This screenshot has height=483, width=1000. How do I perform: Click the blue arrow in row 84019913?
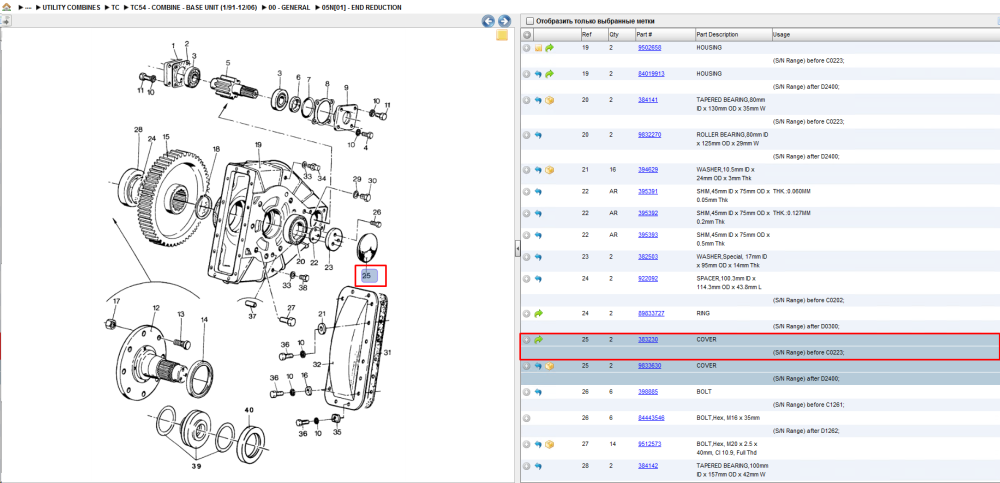tap(539, 74)
